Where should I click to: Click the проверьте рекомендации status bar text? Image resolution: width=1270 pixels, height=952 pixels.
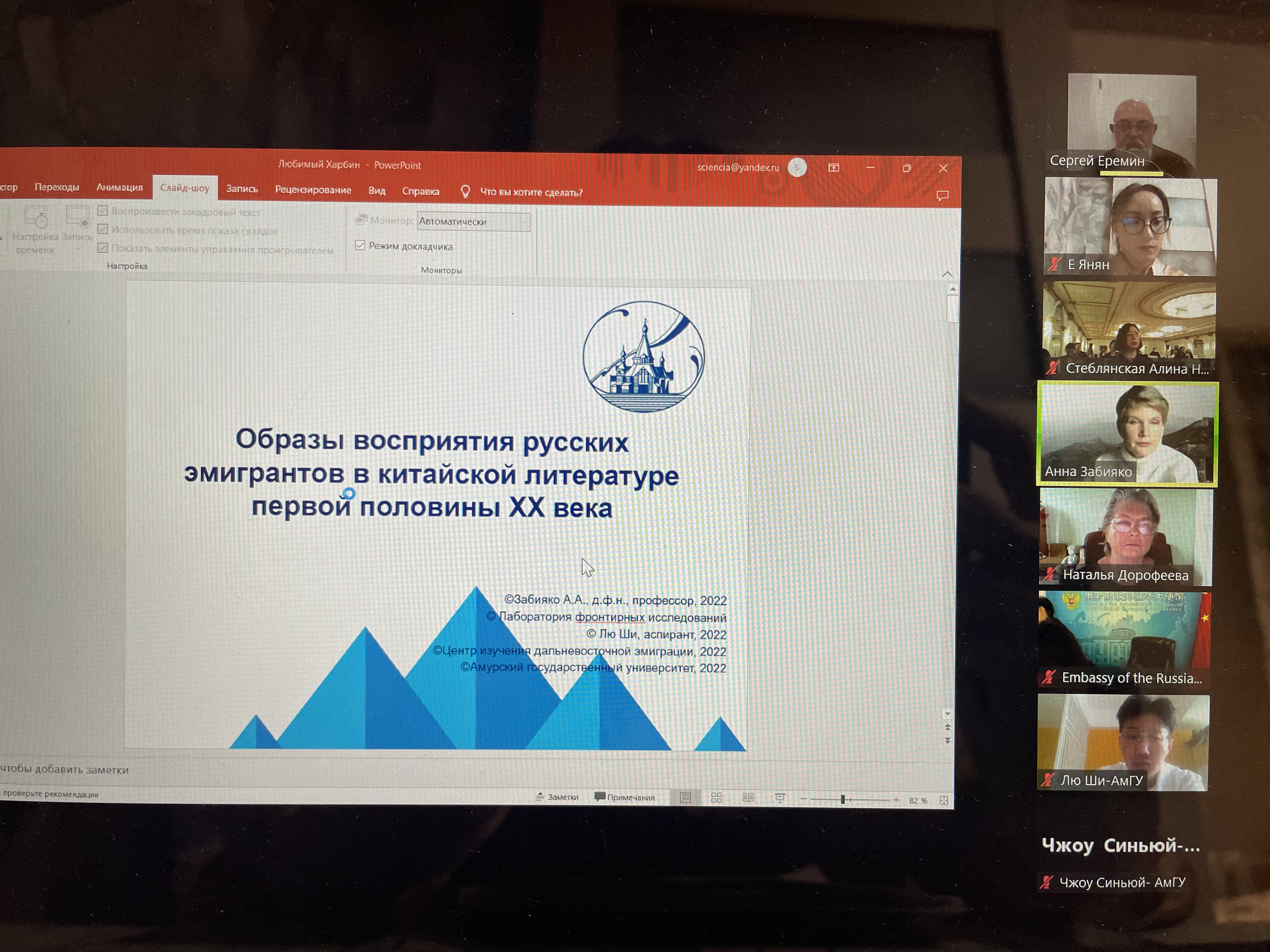[50, 794]
